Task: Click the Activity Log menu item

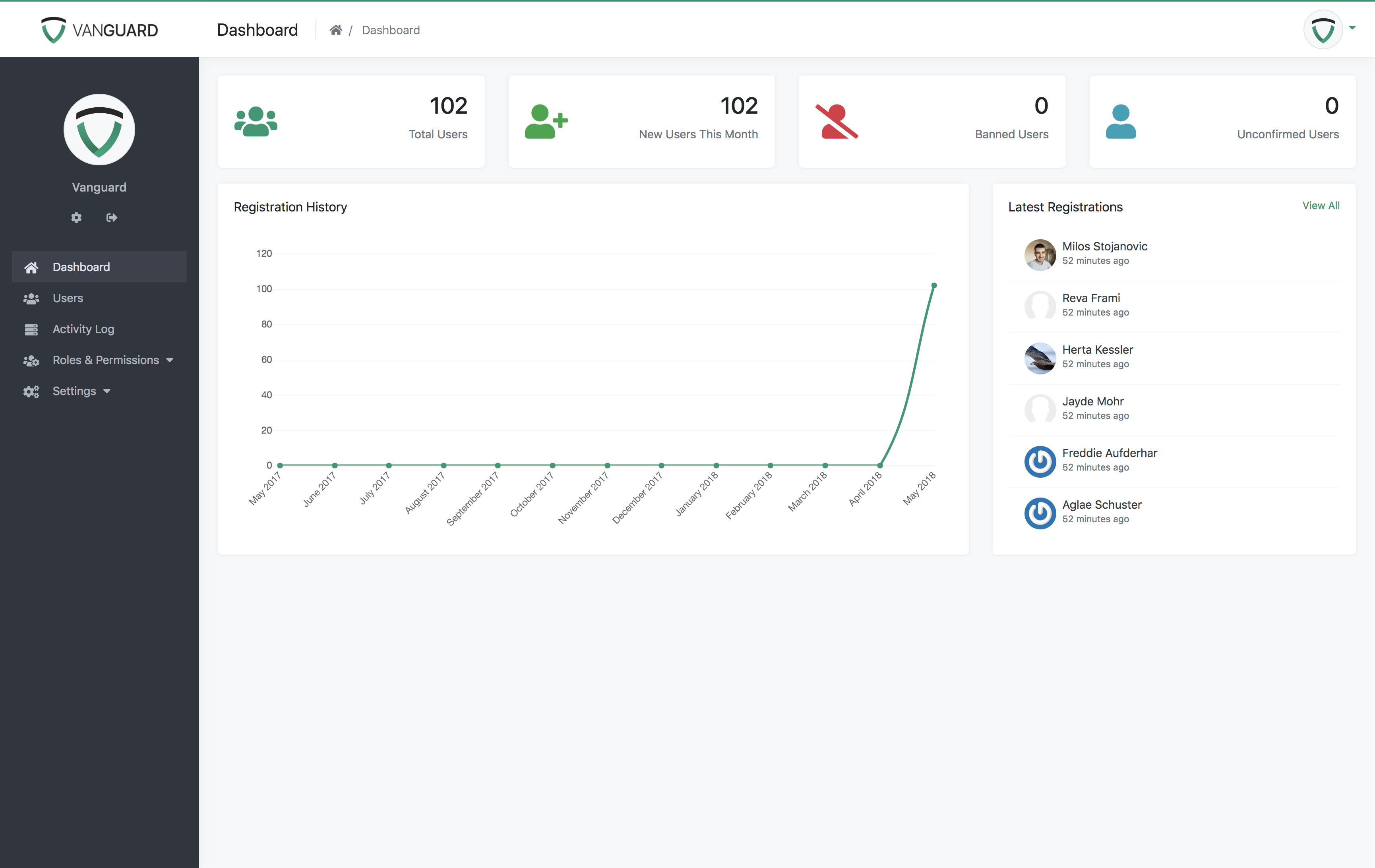Action: tap(83, 328)
